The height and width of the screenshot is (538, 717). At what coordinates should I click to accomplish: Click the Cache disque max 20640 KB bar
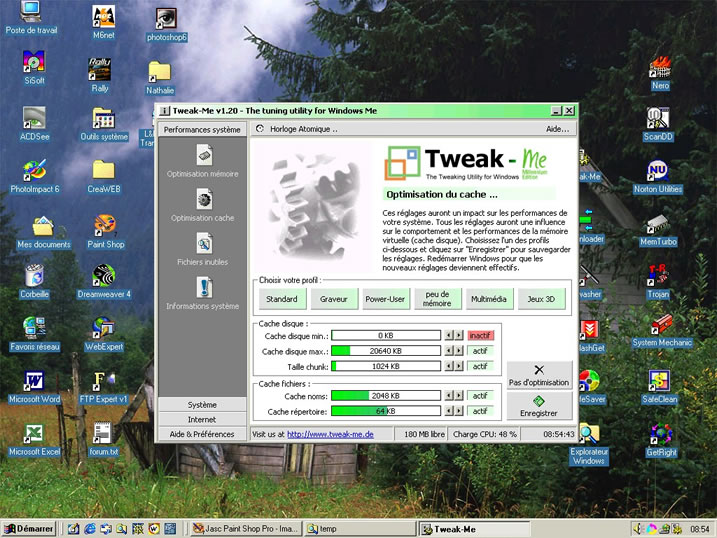click(x=386, y=351)
